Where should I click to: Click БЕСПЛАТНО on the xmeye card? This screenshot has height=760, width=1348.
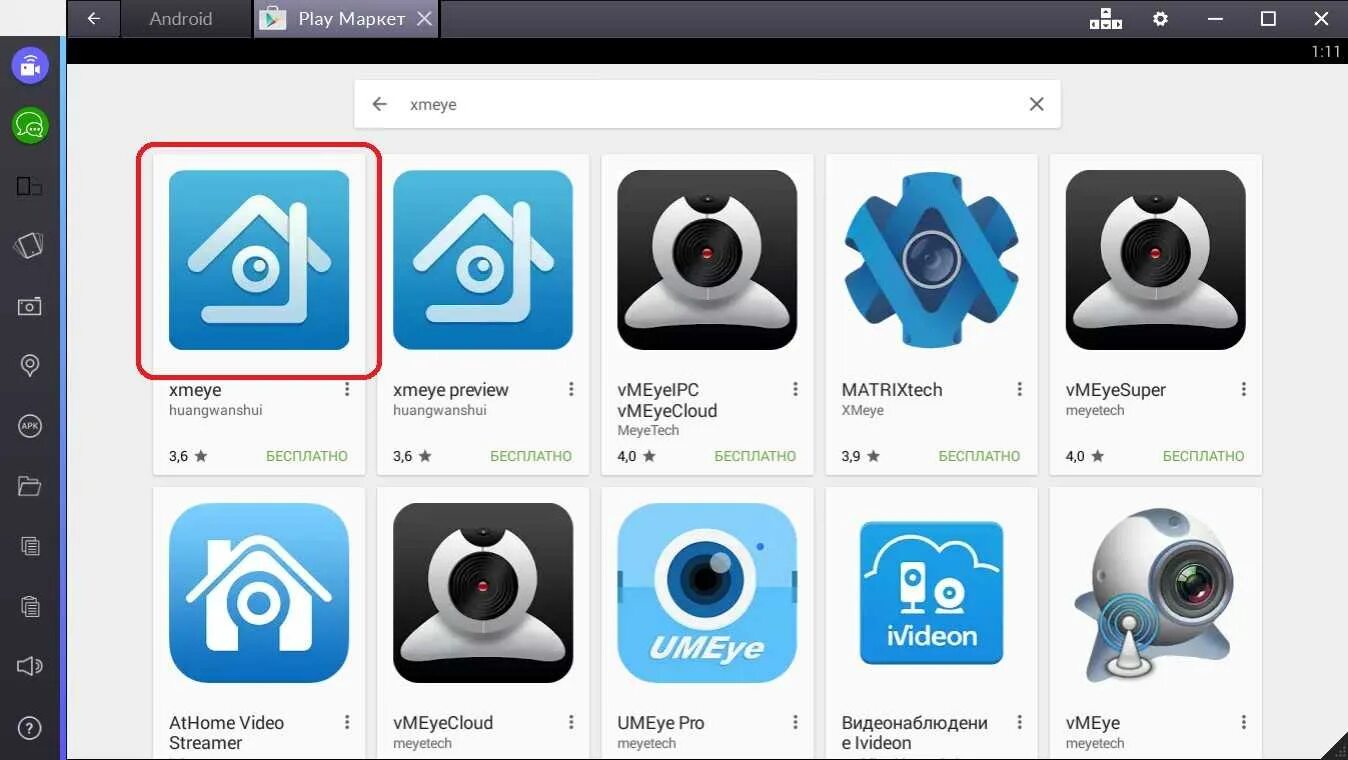point(307,456)
